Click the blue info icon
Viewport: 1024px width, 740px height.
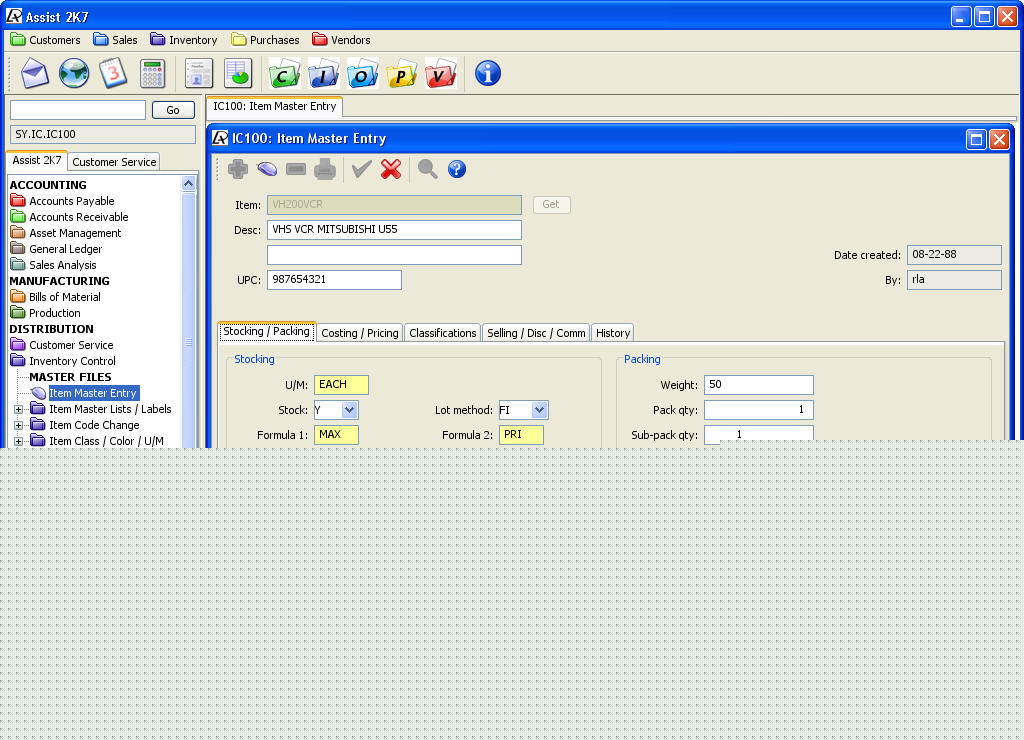[x=488, y=73]
